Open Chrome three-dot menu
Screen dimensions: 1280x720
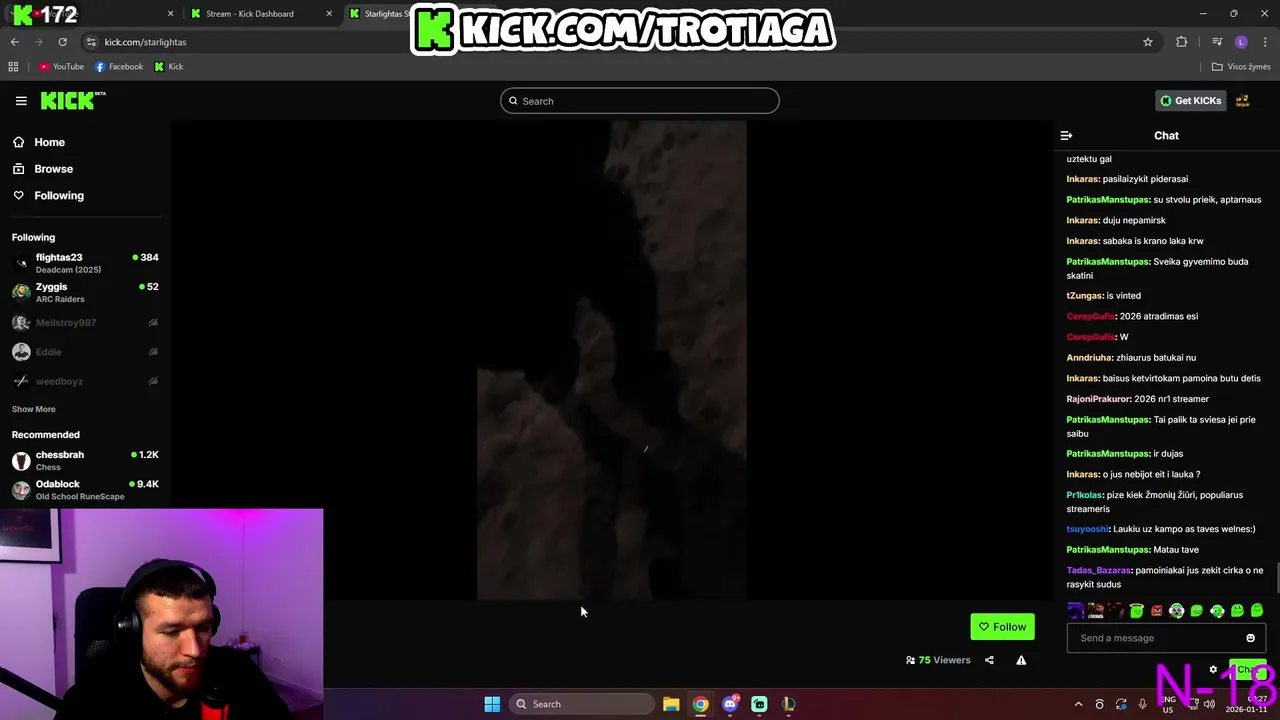[1266, 42]
